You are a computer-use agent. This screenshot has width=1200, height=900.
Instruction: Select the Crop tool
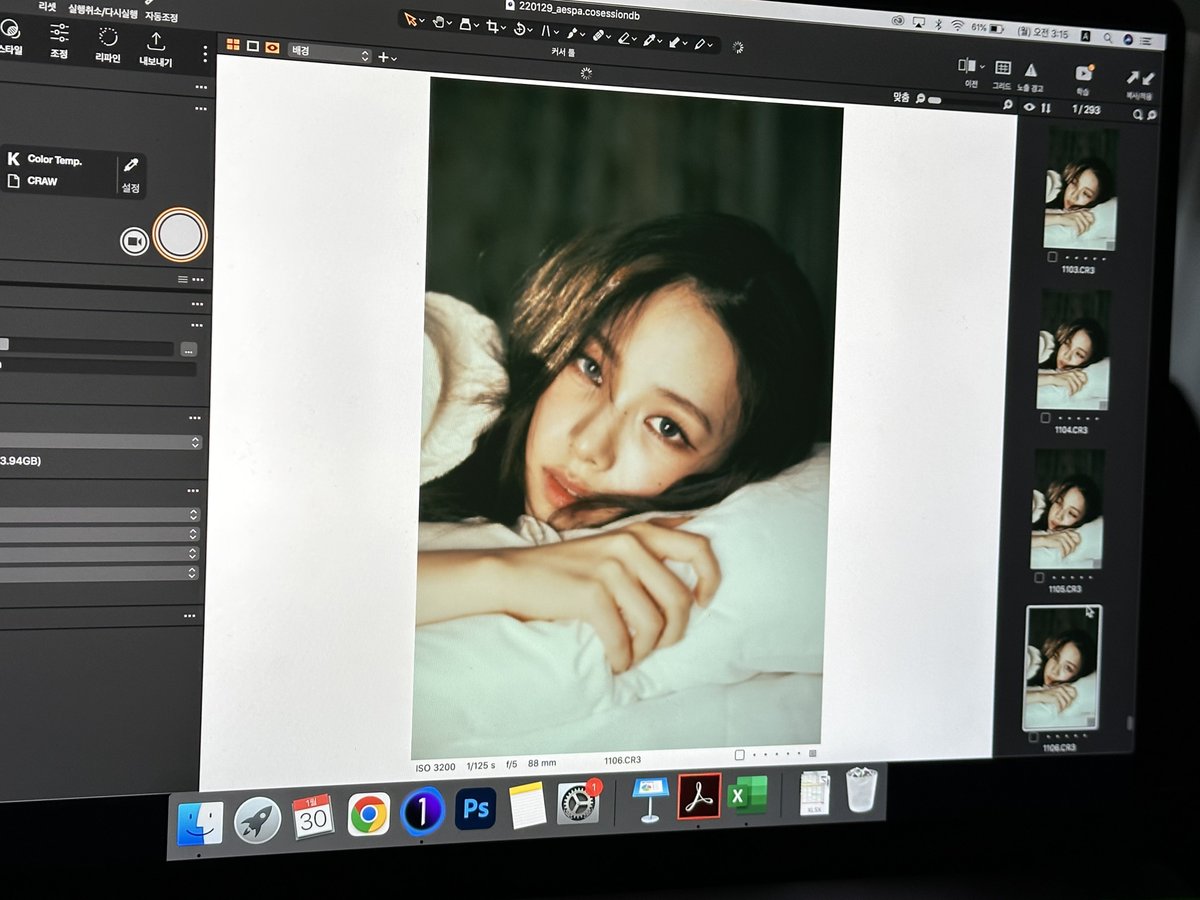(x=493, y=27)
